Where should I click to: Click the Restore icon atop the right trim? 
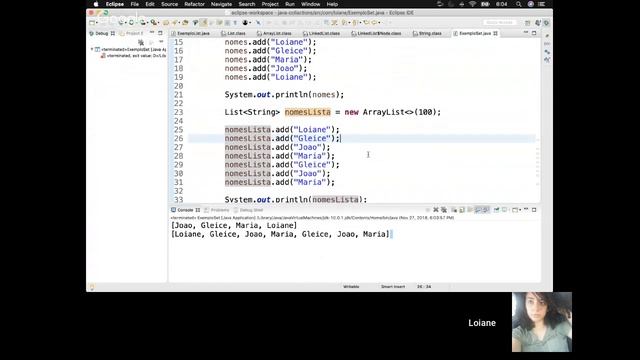[547, 36]
